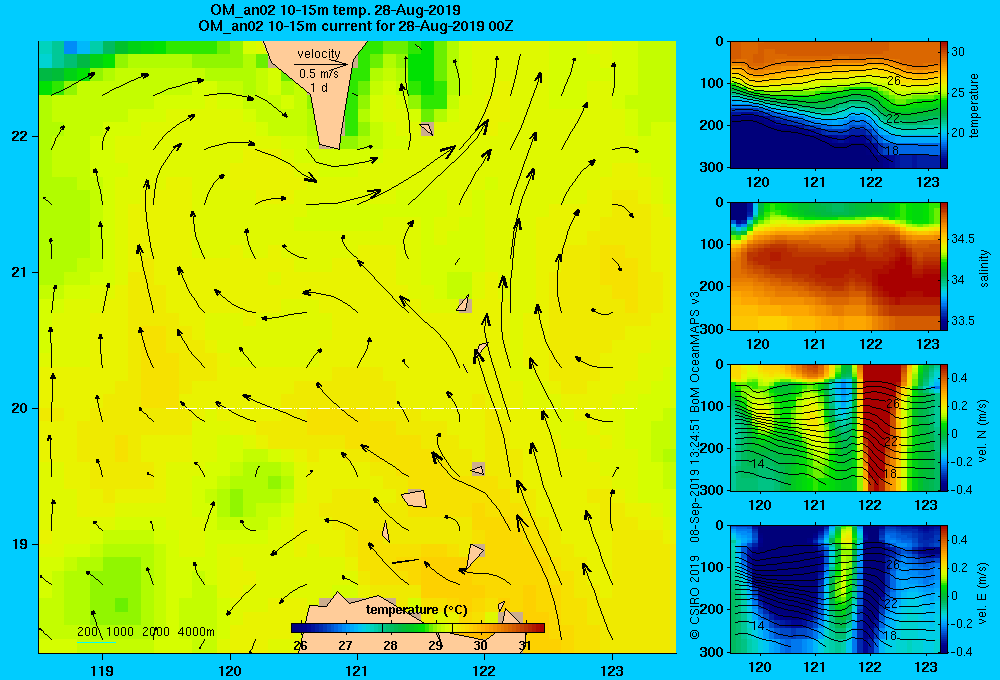Click longitude label 122 under the main map
The width and height of the screenshot is (1000, 680).
484,670
